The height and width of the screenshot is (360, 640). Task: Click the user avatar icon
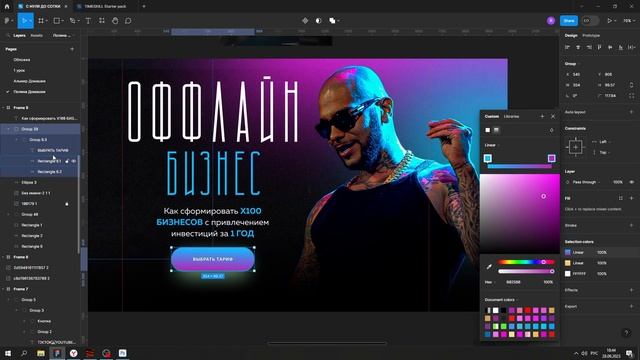click(551, 21)
